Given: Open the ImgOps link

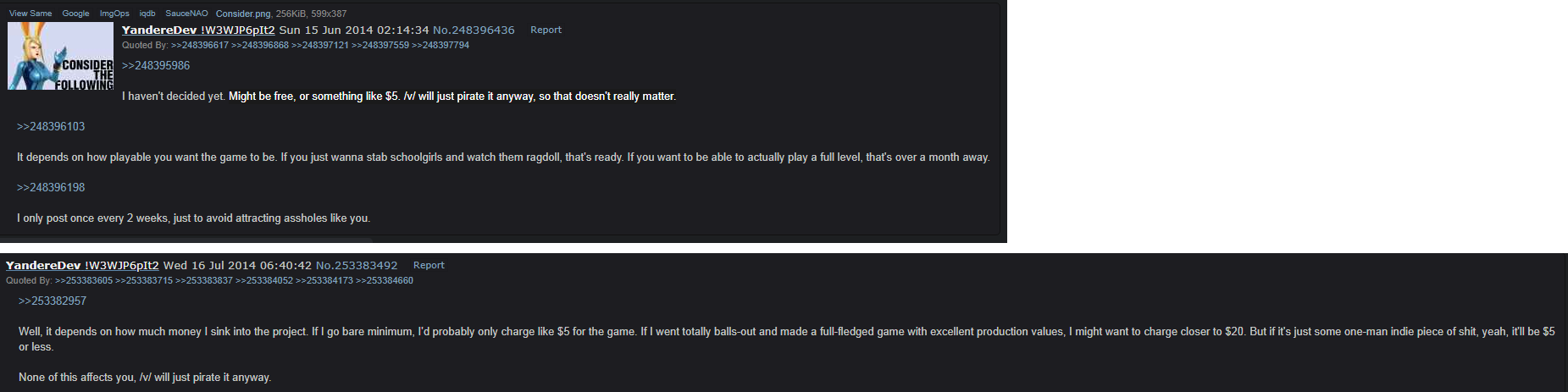Looking at the screenshot, I should tap(114, 14).
